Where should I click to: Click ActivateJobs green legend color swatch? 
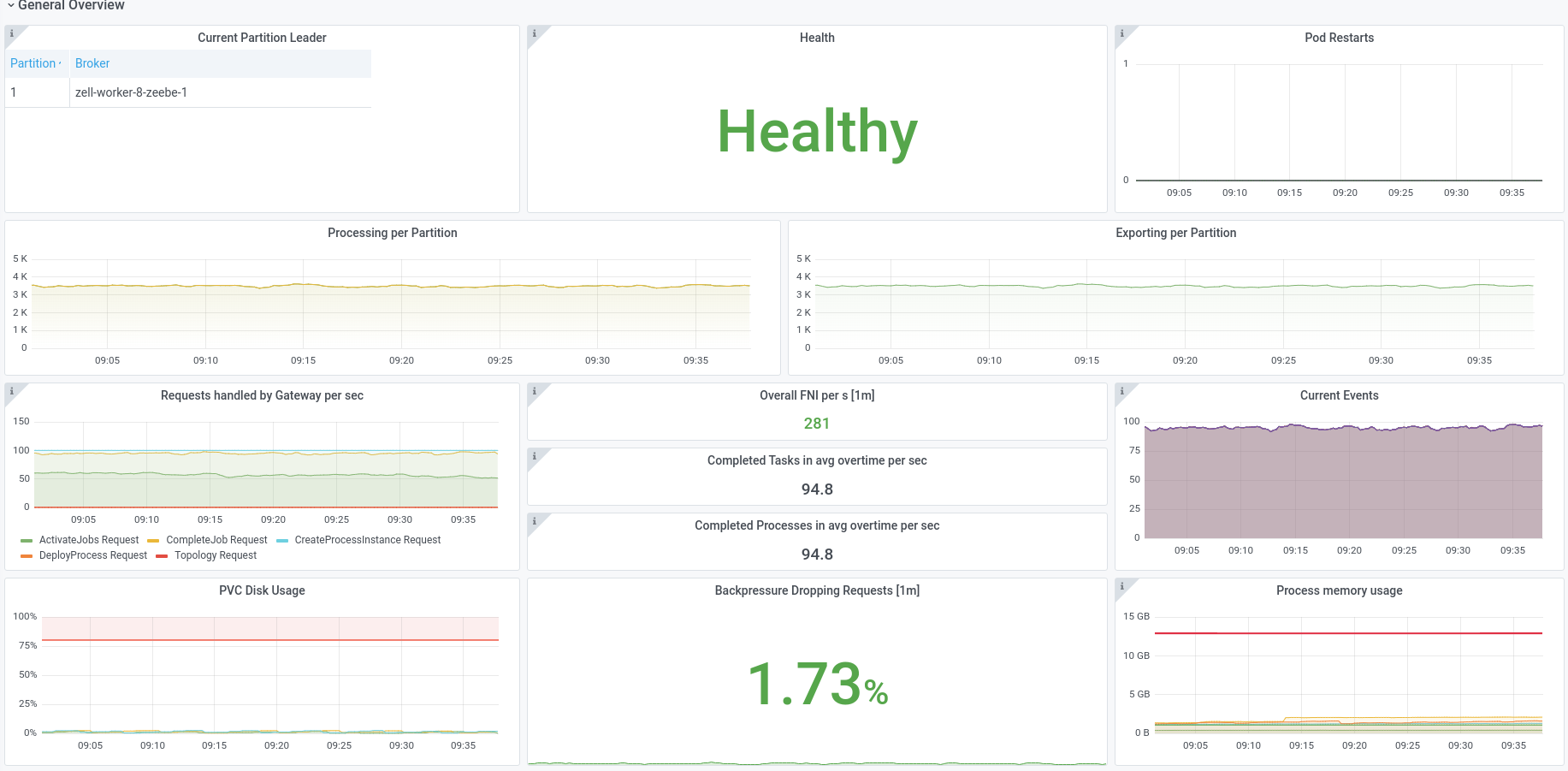tap(26, 541)
